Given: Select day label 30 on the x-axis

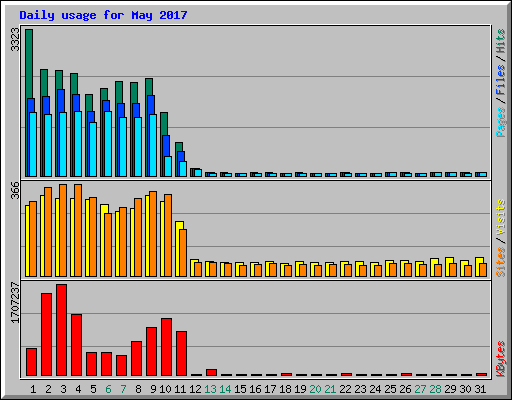Looking at the screenshot, I should (465, 389).
